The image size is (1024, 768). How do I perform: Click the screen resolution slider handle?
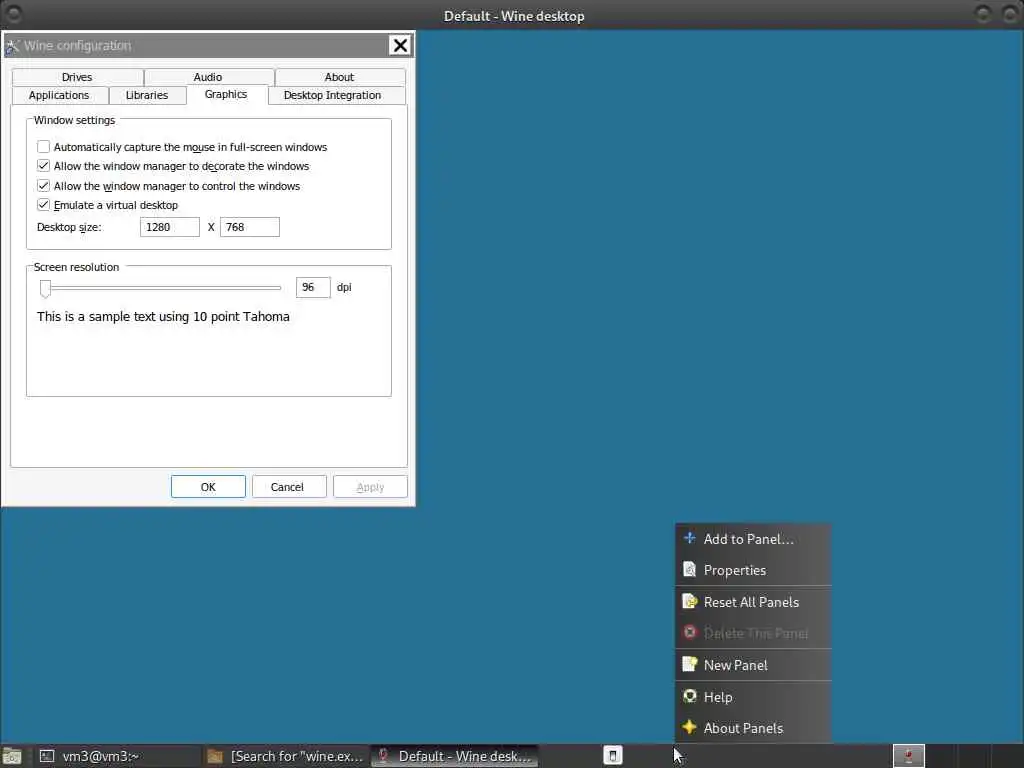click(x=45, y=288)
